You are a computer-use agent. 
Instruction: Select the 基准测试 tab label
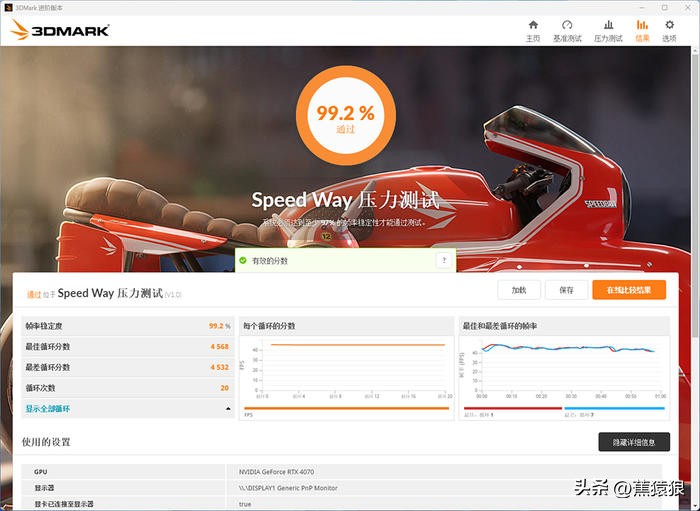pyautogui.click(x=567, y=39)
